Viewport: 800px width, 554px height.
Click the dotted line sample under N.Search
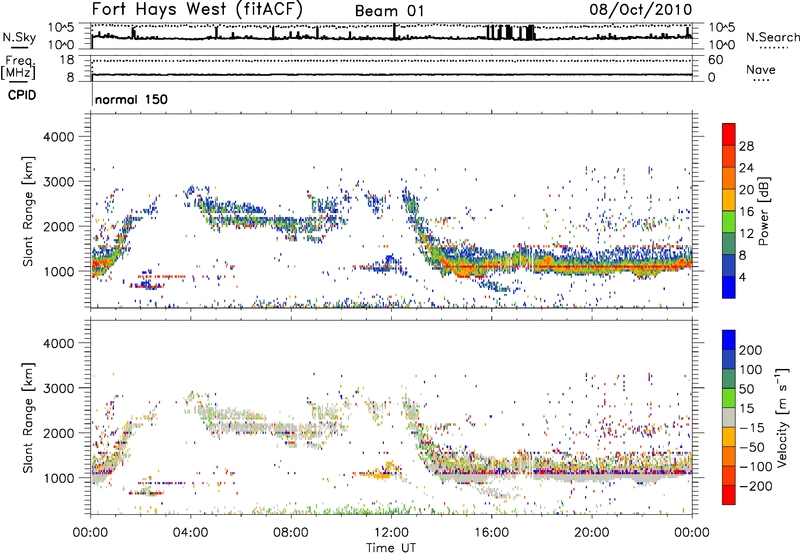click(x=773, y=48)
